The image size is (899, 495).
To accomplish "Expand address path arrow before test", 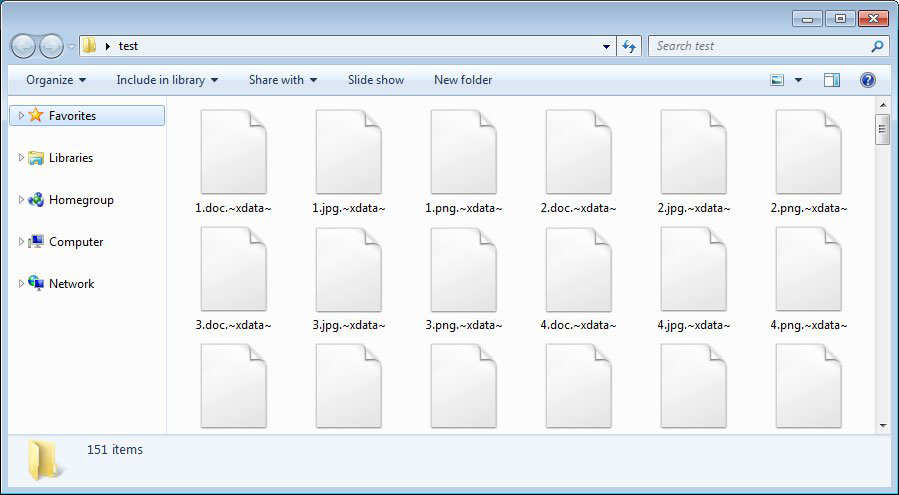I will coord(108,46).
